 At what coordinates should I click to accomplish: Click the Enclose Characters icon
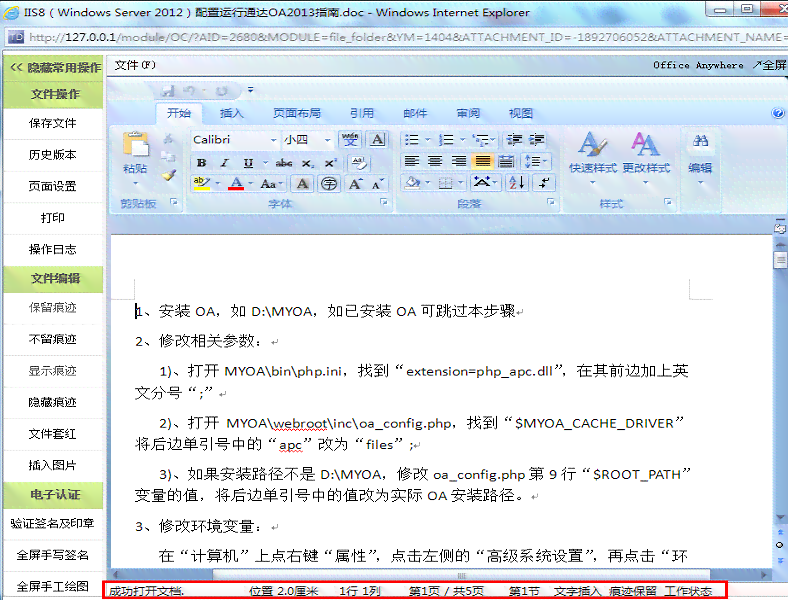click(329, 184)
